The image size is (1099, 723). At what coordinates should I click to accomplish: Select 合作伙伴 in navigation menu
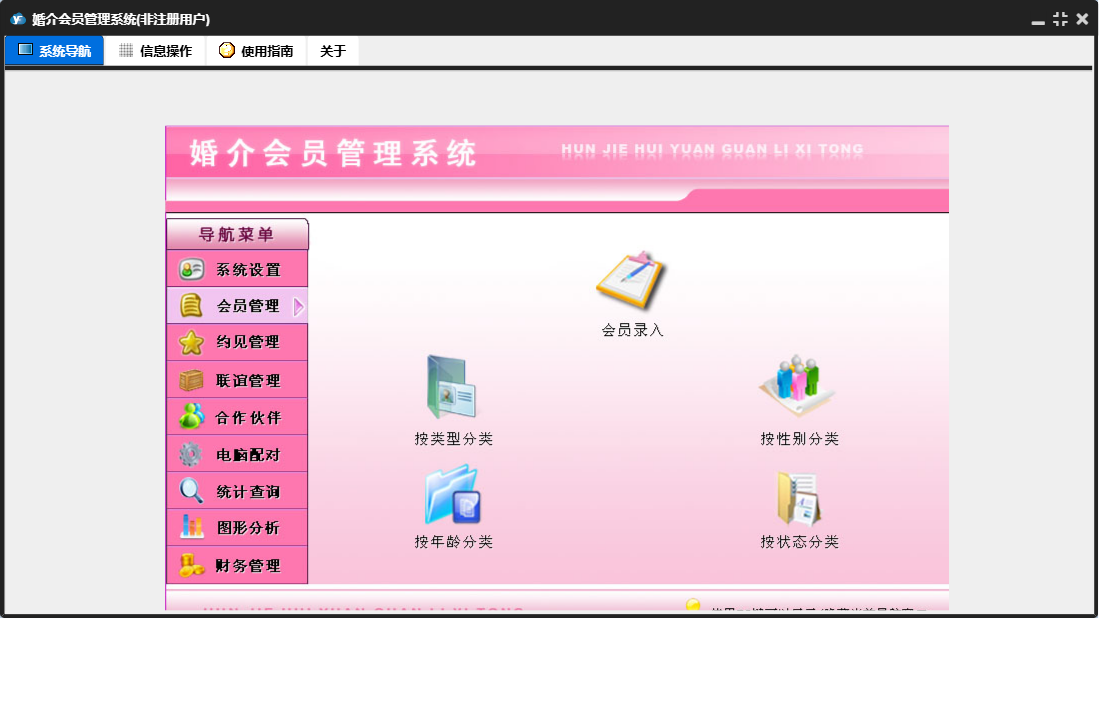click(x=237, y=417)
